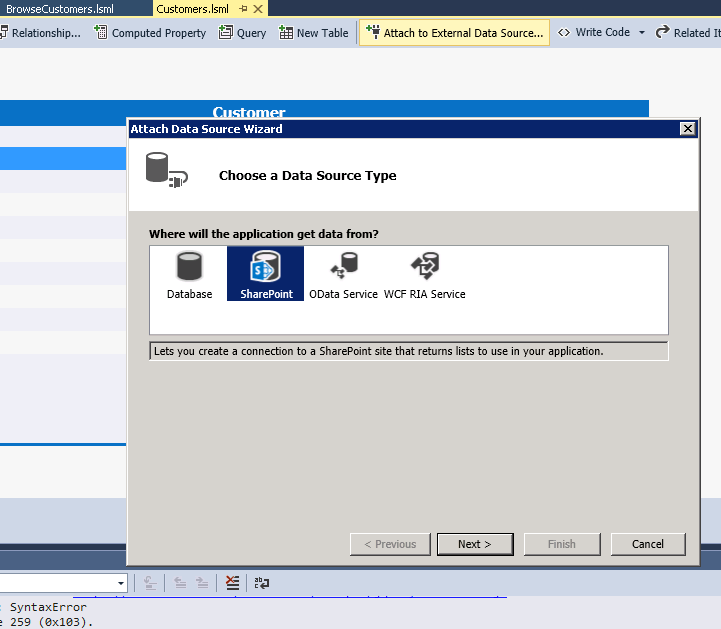721x629 pixels.
Task: Click the SyntaxError text in output
Action: [x=48, y=607]
